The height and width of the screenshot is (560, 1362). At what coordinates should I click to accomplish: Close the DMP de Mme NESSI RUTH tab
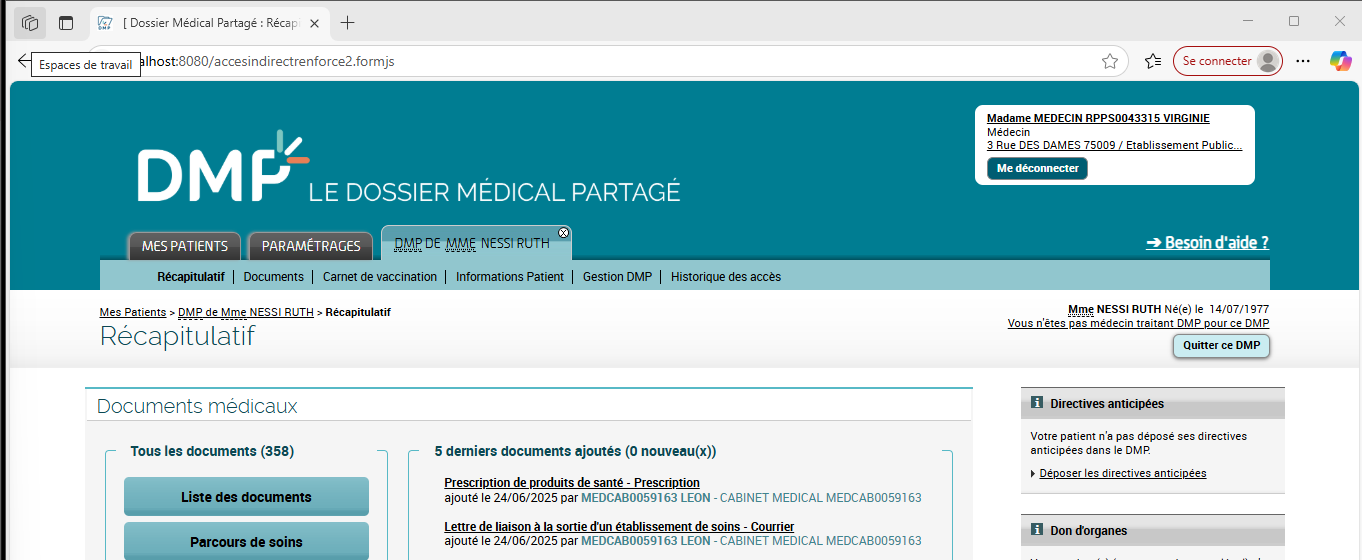[563, 232]
